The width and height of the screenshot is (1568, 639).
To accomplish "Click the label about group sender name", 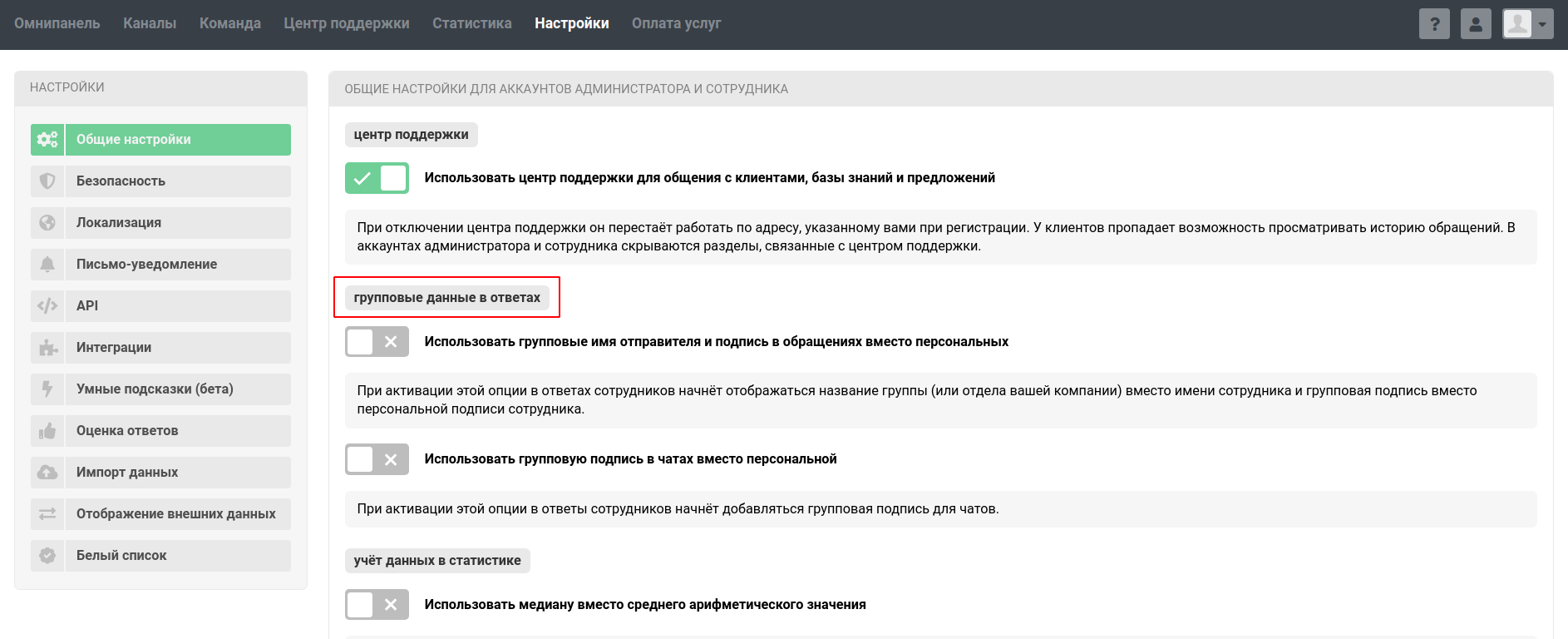I will click(717, 342).
